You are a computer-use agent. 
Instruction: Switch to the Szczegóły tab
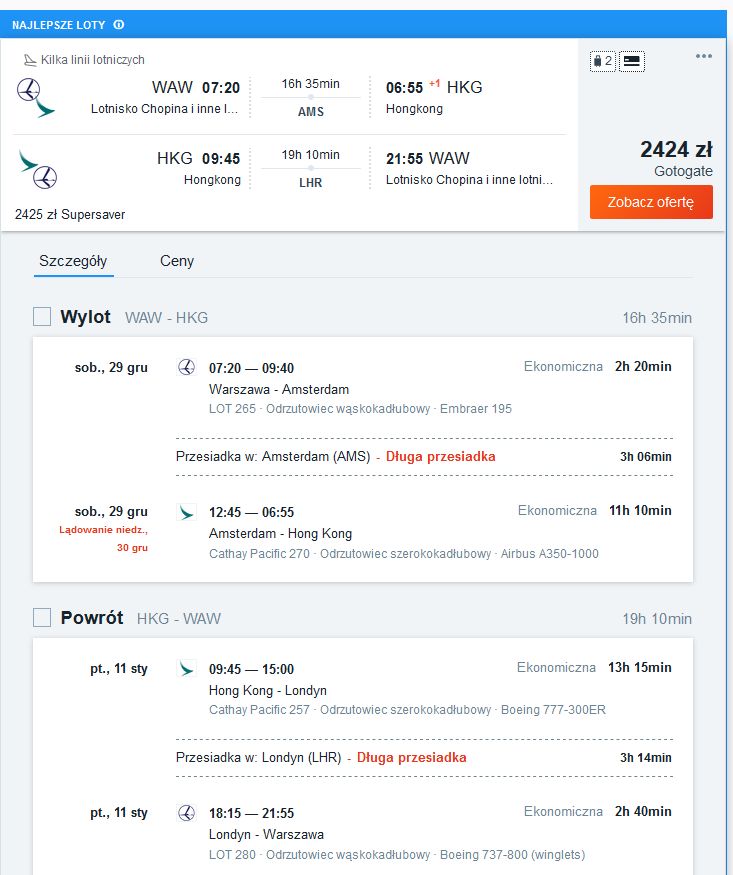pos(73,261)
